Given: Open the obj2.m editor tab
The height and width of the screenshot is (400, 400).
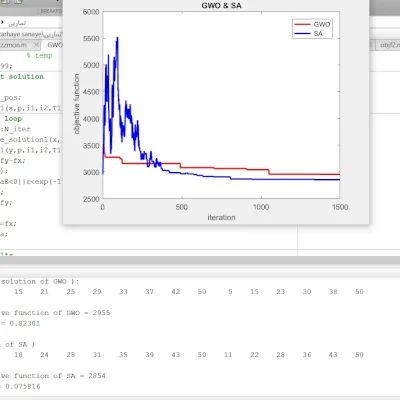Looking at the screenshot, I should tap(389, 45).
